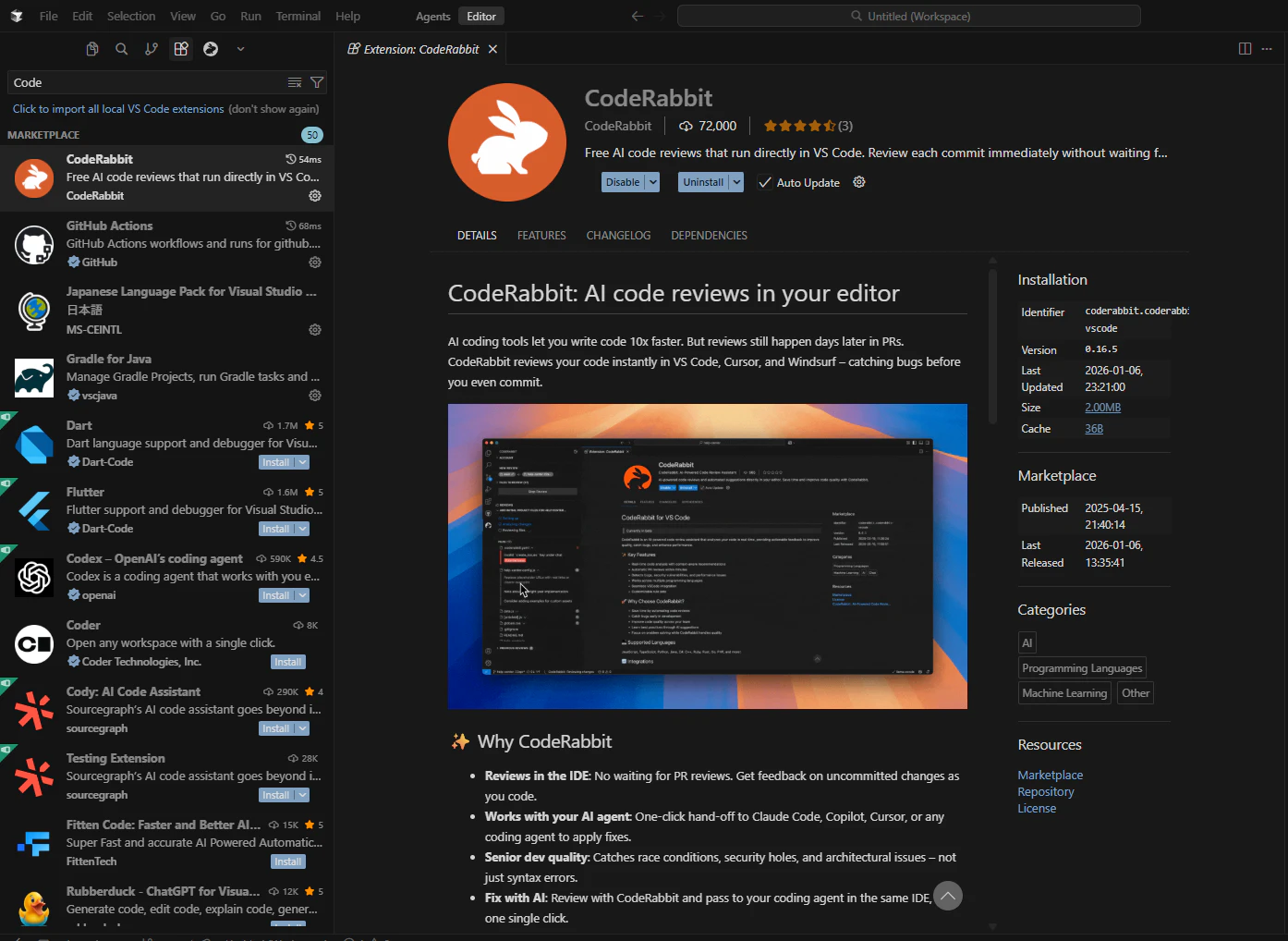
Task: Click the 36B cache link
Action: (x=1094, y=429)
